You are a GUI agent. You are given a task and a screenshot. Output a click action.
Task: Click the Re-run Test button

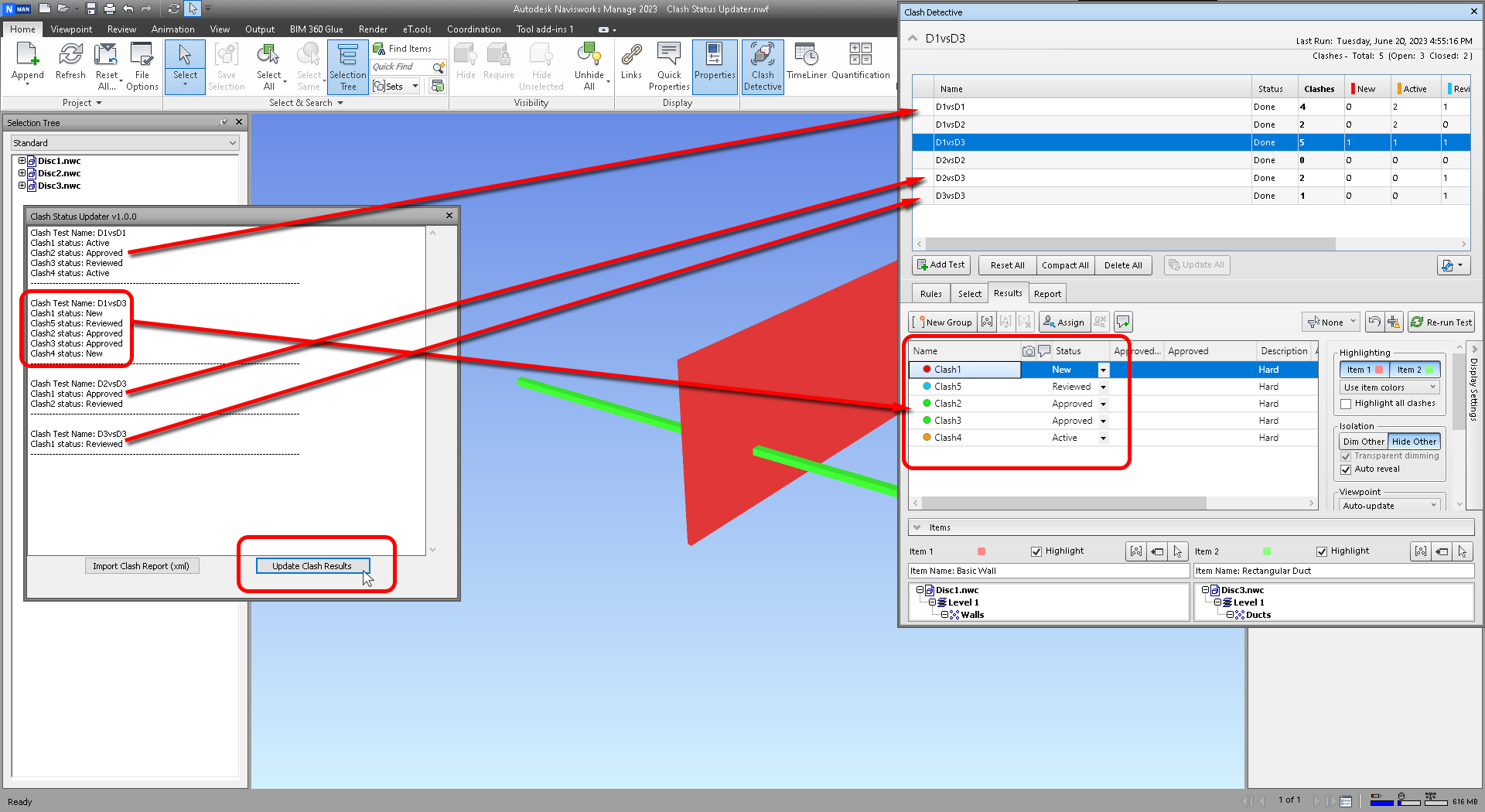[x=1442, y=322]
